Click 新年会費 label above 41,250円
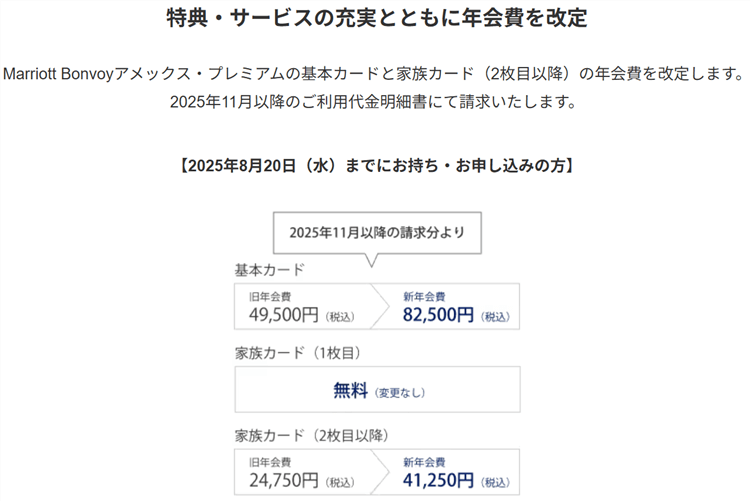The height and width of the screenshot is (501, 750). pyautogui.click(x=424, y=462)
